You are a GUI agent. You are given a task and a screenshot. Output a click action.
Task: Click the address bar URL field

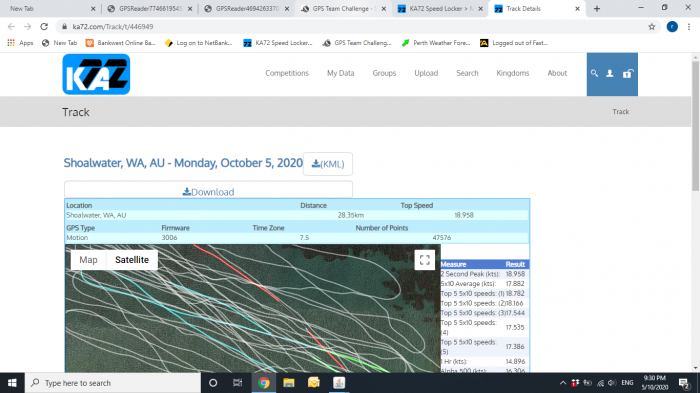pyautogui.click(x=353, y=27)
